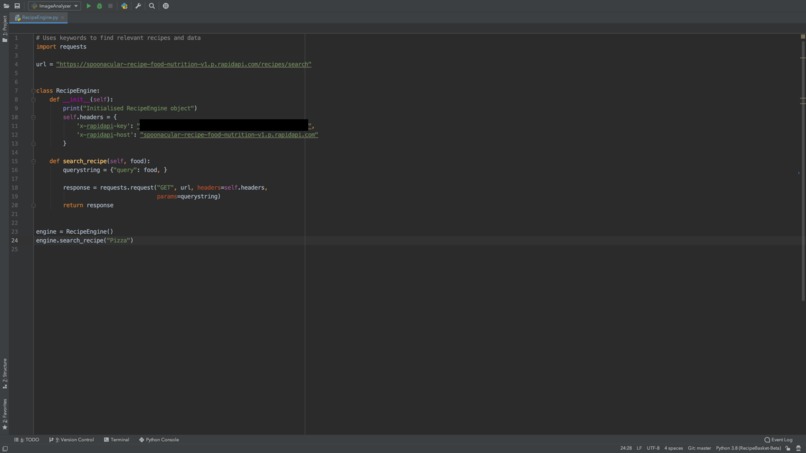The width and height of the screenshot is (806, 453).
Task: Click the engine = RecipeEngine() line
Action: point(75,231)
